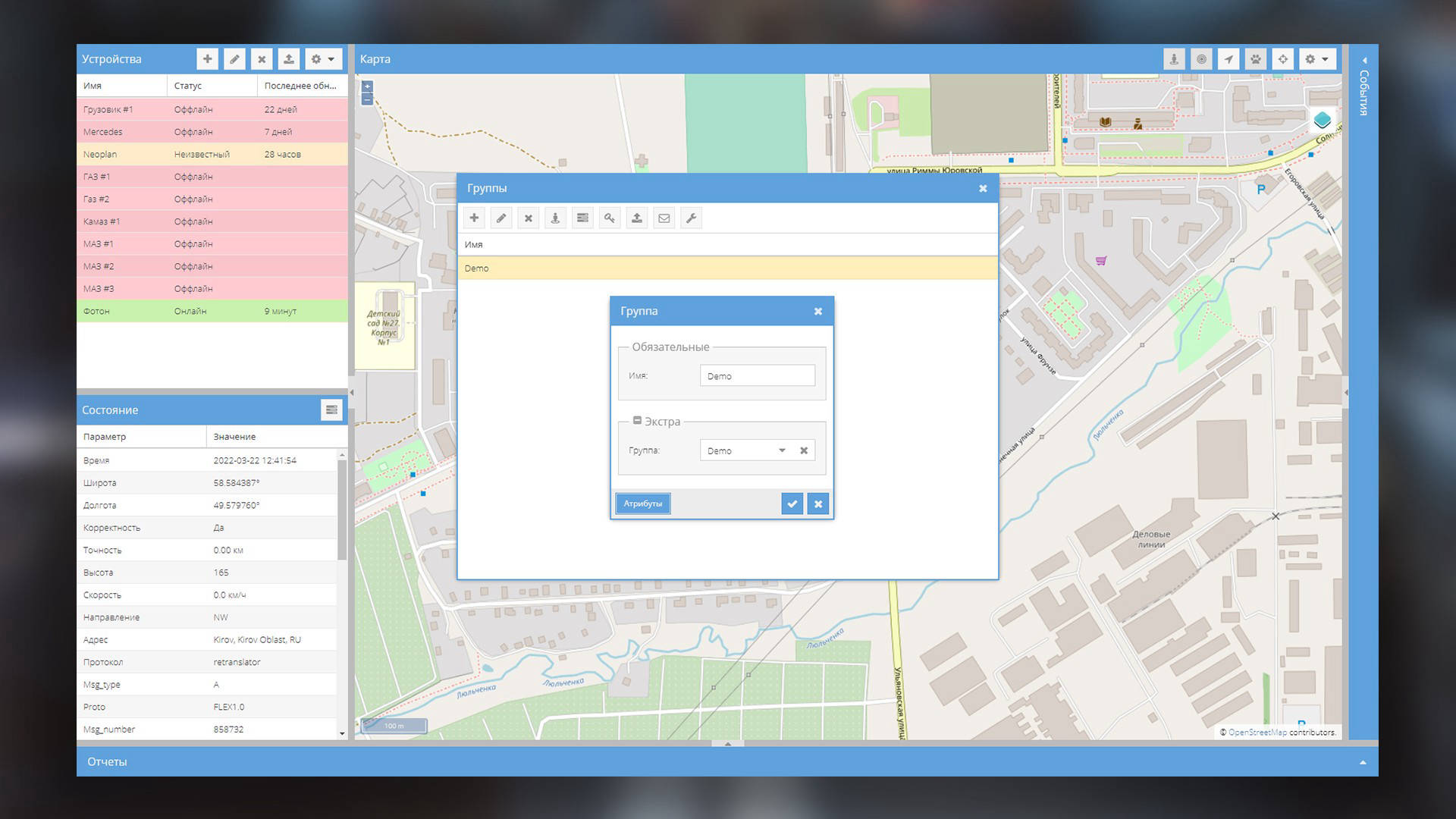
Task: Open the Группа selection dropdown showing Demo
Action: pyautogui.click(x=782, y=450)
